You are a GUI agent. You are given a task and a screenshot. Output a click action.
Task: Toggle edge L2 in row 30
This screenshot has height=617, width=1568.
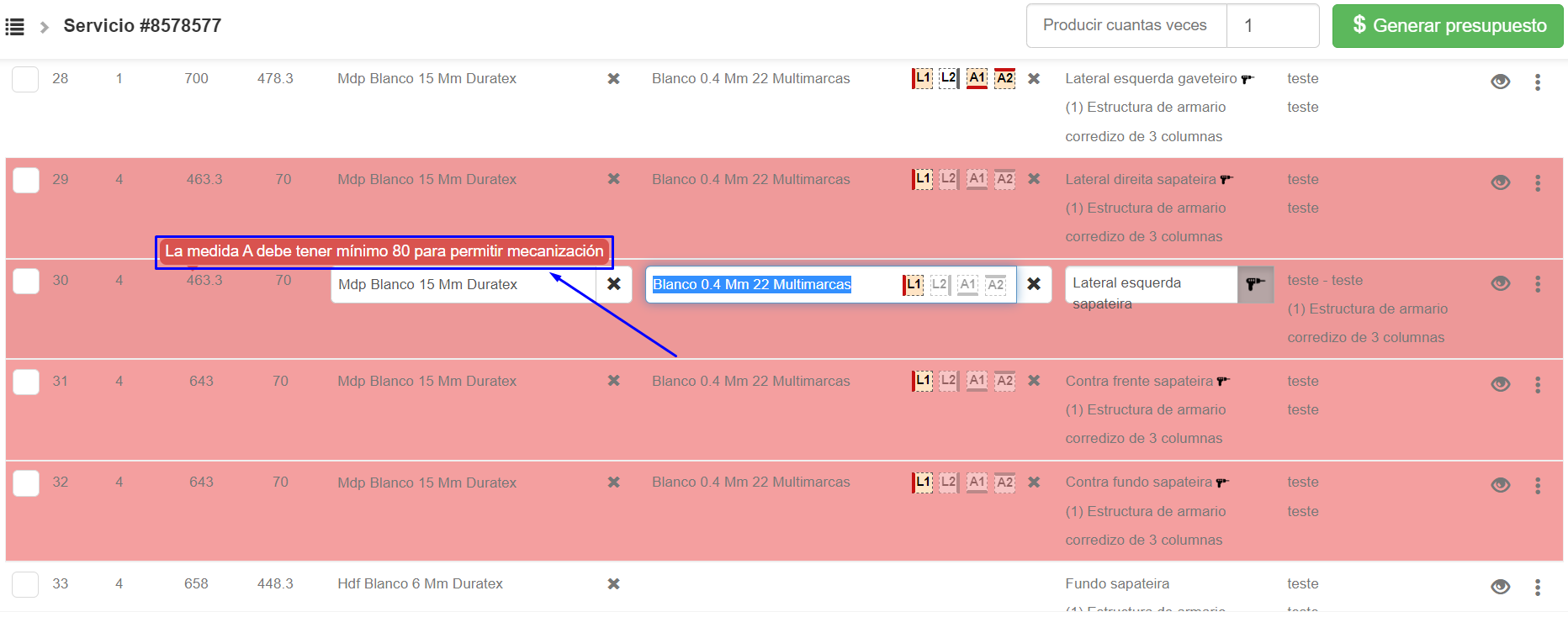coord(940,285)
